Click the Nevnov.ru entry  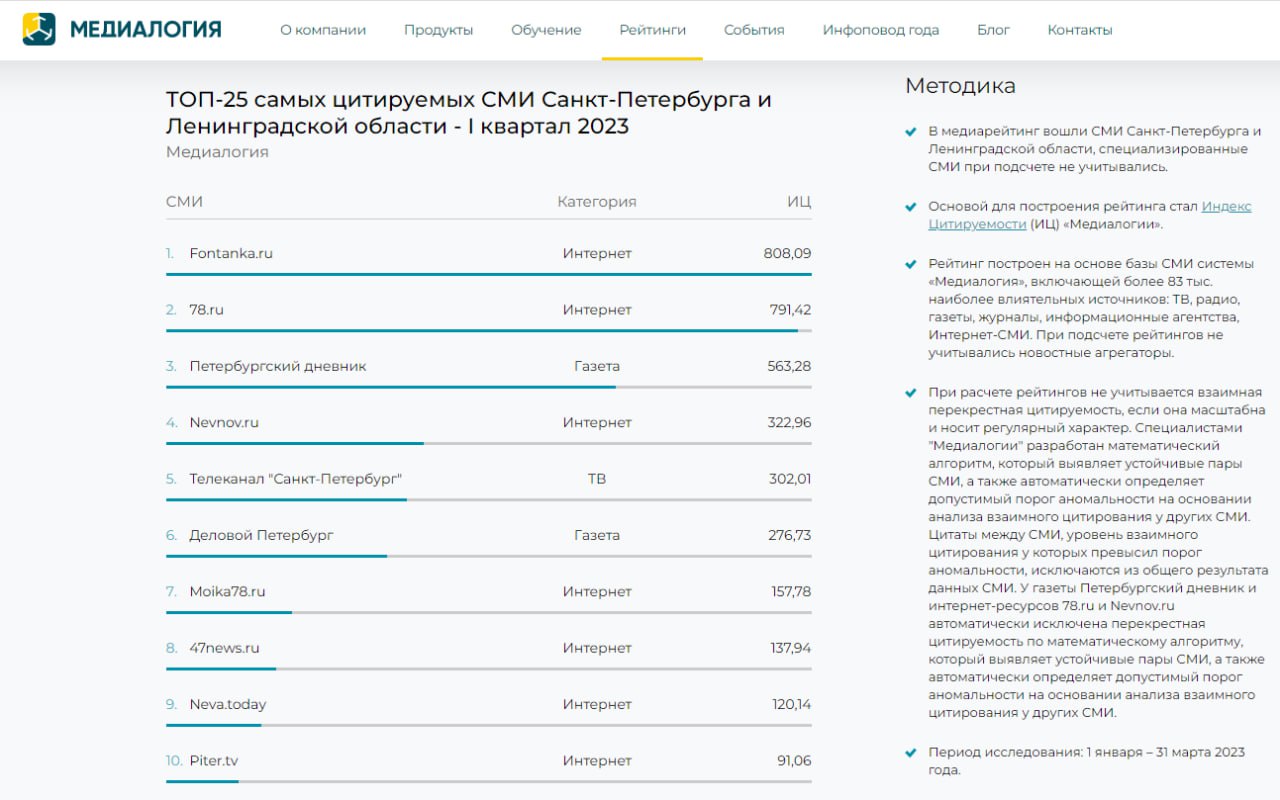click(224, 422)
